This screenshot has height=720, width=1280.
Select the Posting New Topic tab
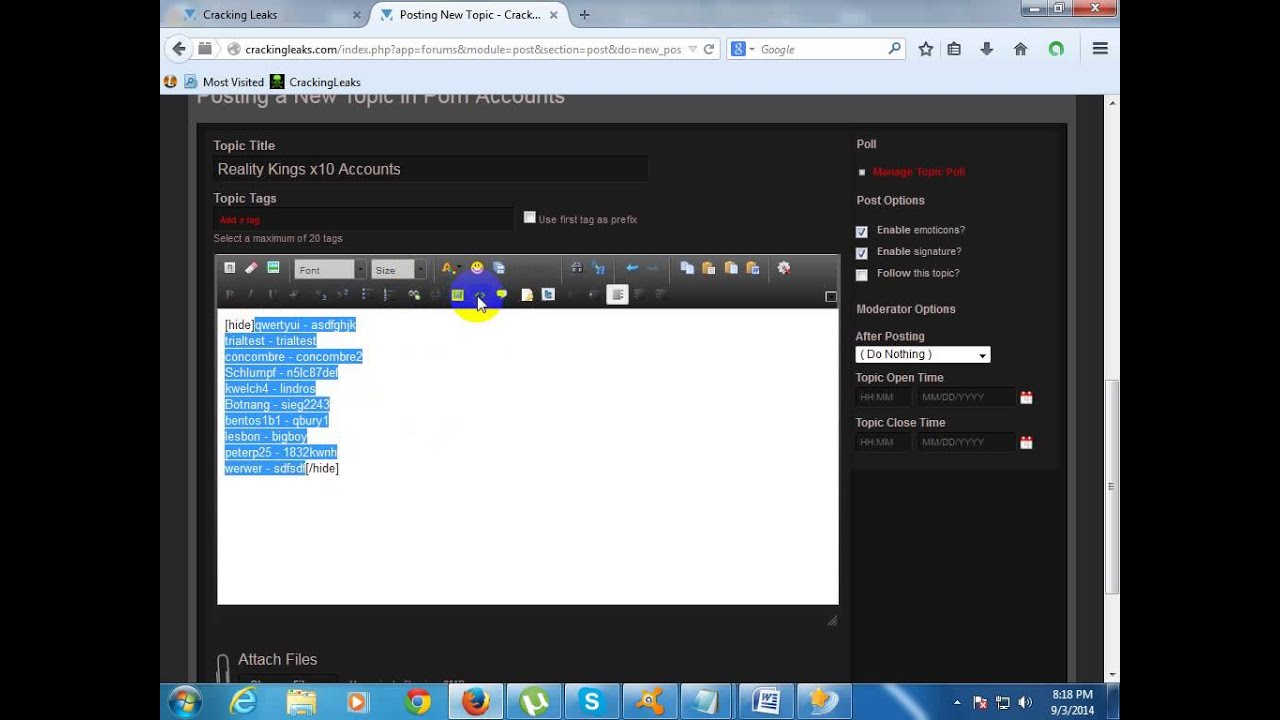pyautogui.click(x=470, y=15)
